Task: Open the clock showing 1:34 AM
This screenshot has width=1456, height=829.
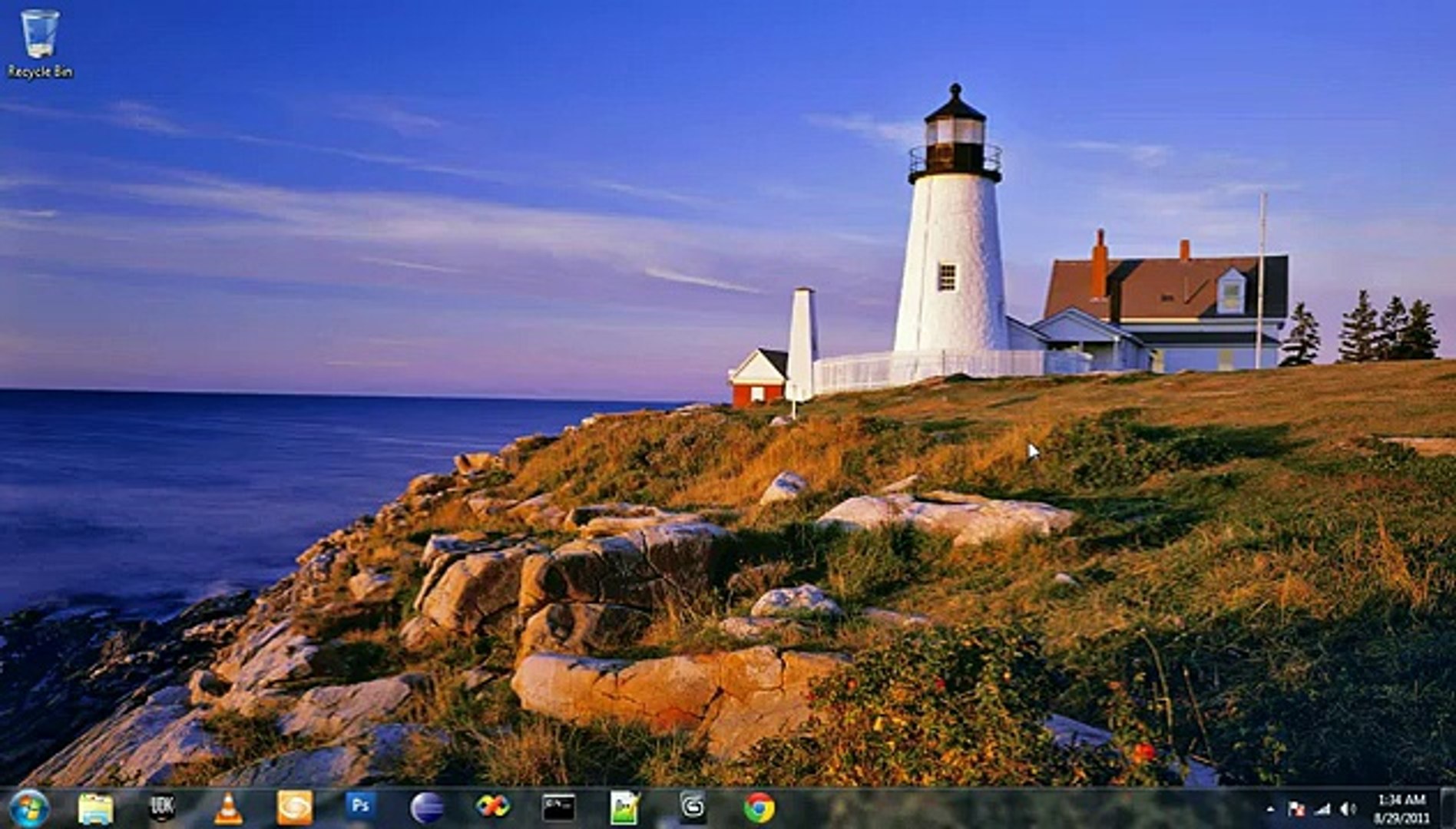Action: point(1401,809)
